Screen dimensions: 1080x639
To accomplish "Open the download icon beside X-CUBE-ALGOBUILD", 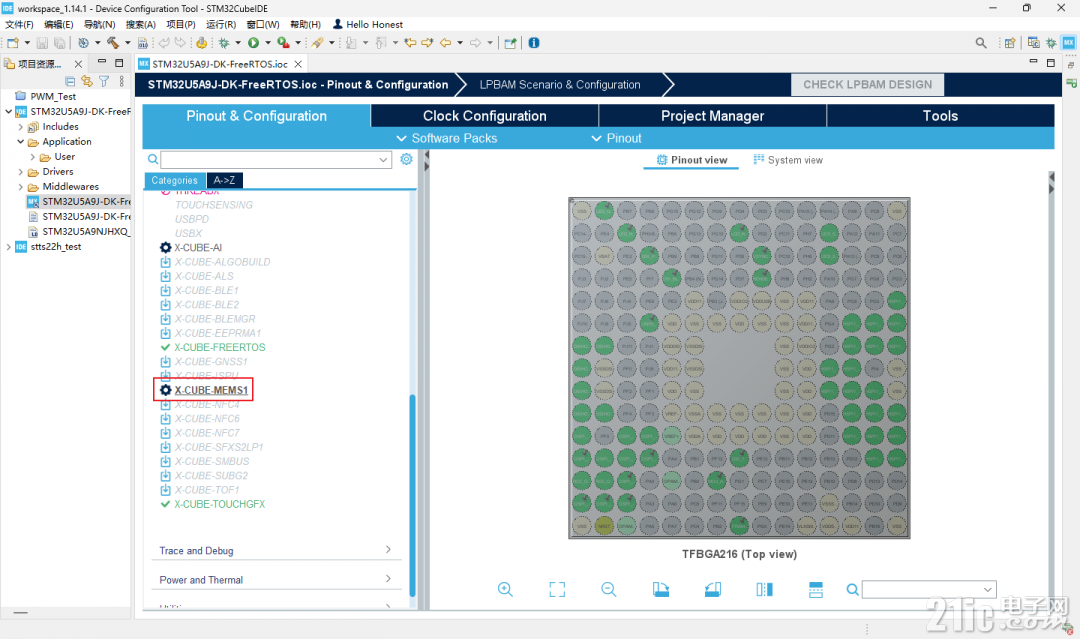I will 165,262.
